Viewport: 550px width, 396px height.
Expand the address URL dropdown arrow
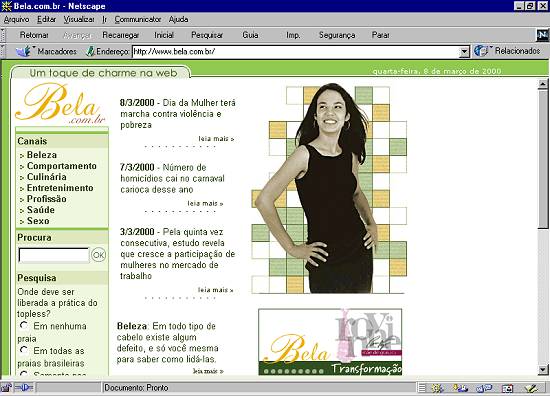pos(464,52)
